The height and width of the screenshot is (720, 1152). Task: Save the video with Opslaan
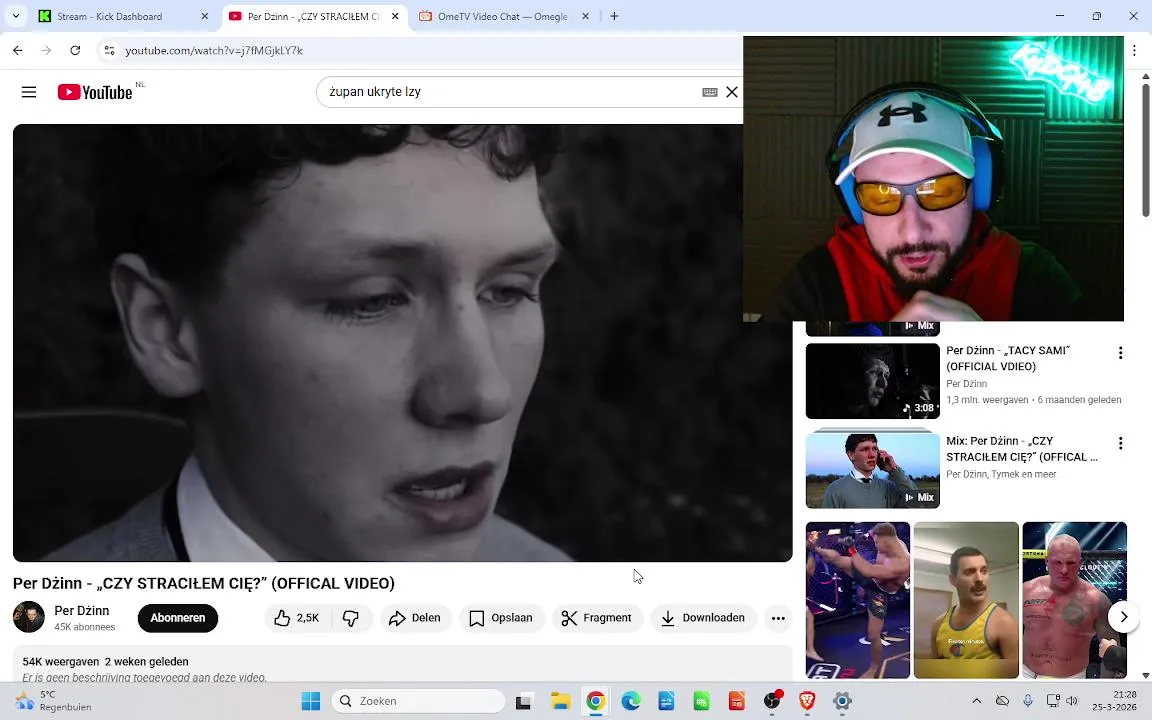pyautogui.click(x=502, y=618)
